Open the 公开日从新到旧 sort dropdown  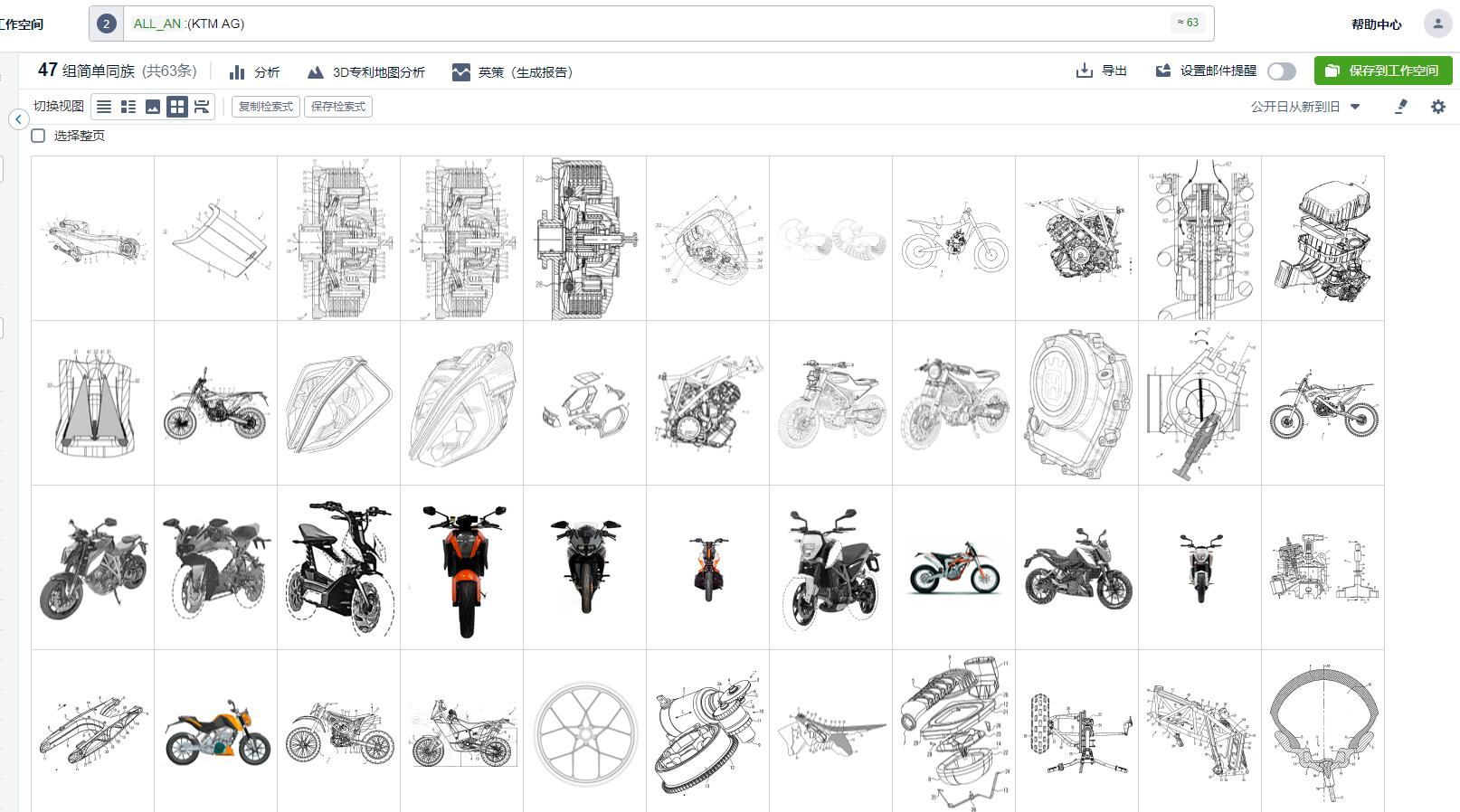pos(1304,107)
